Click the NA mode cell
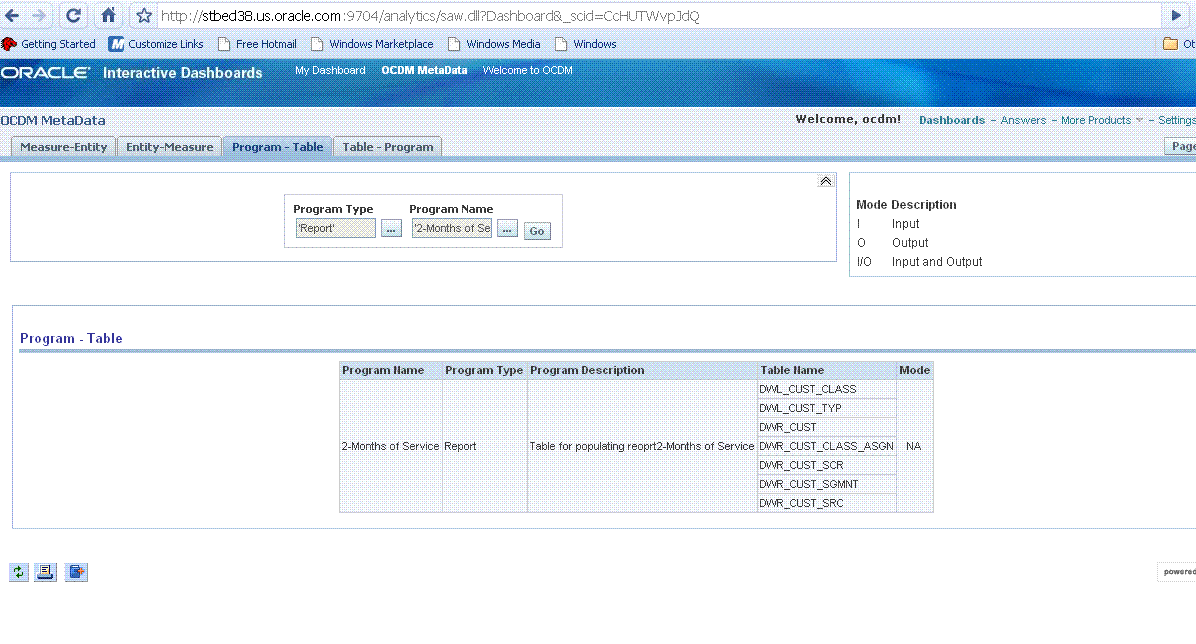The width and height of the screenshot is (1196, 644). [x=914, y=446]
